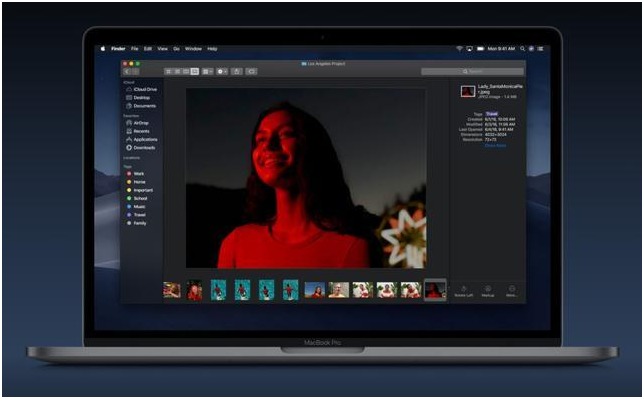Click the Travel tag in preview pane
This screenshot has height=399, width=644.
click(492, 114)
